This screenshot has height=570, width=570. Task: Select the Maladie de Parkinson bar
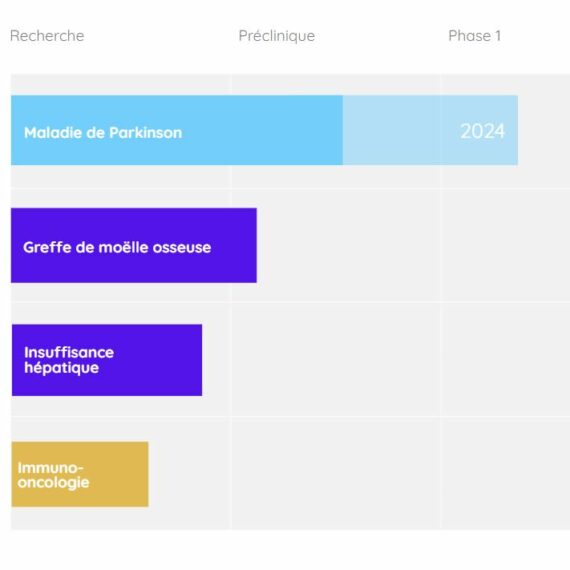pos(264,130)
